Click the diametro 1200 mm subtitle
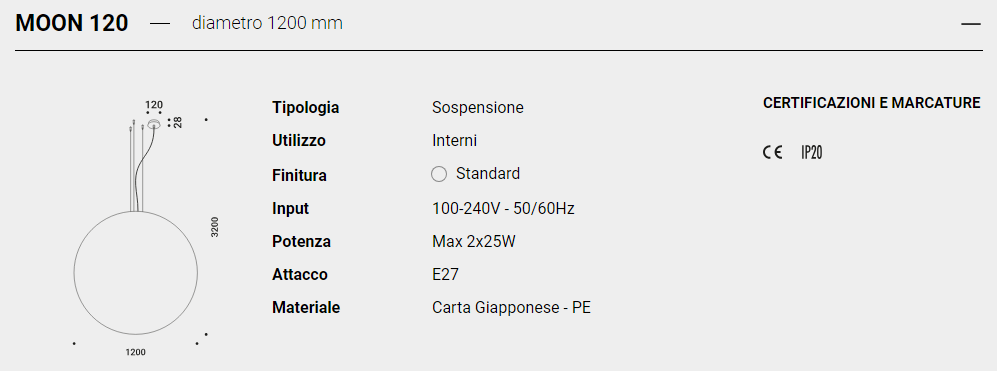997x371 pixels. pyautogui.click(x=267, y=24)
